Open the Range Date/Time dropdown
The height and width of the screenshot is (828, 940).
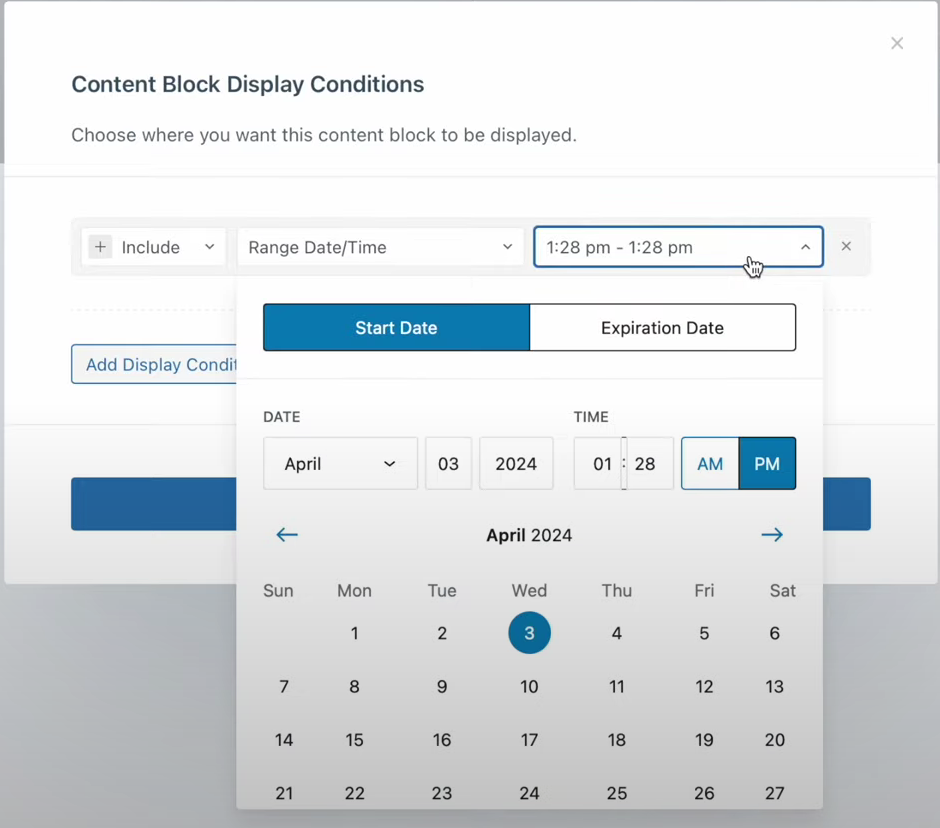tap(380, 247)
